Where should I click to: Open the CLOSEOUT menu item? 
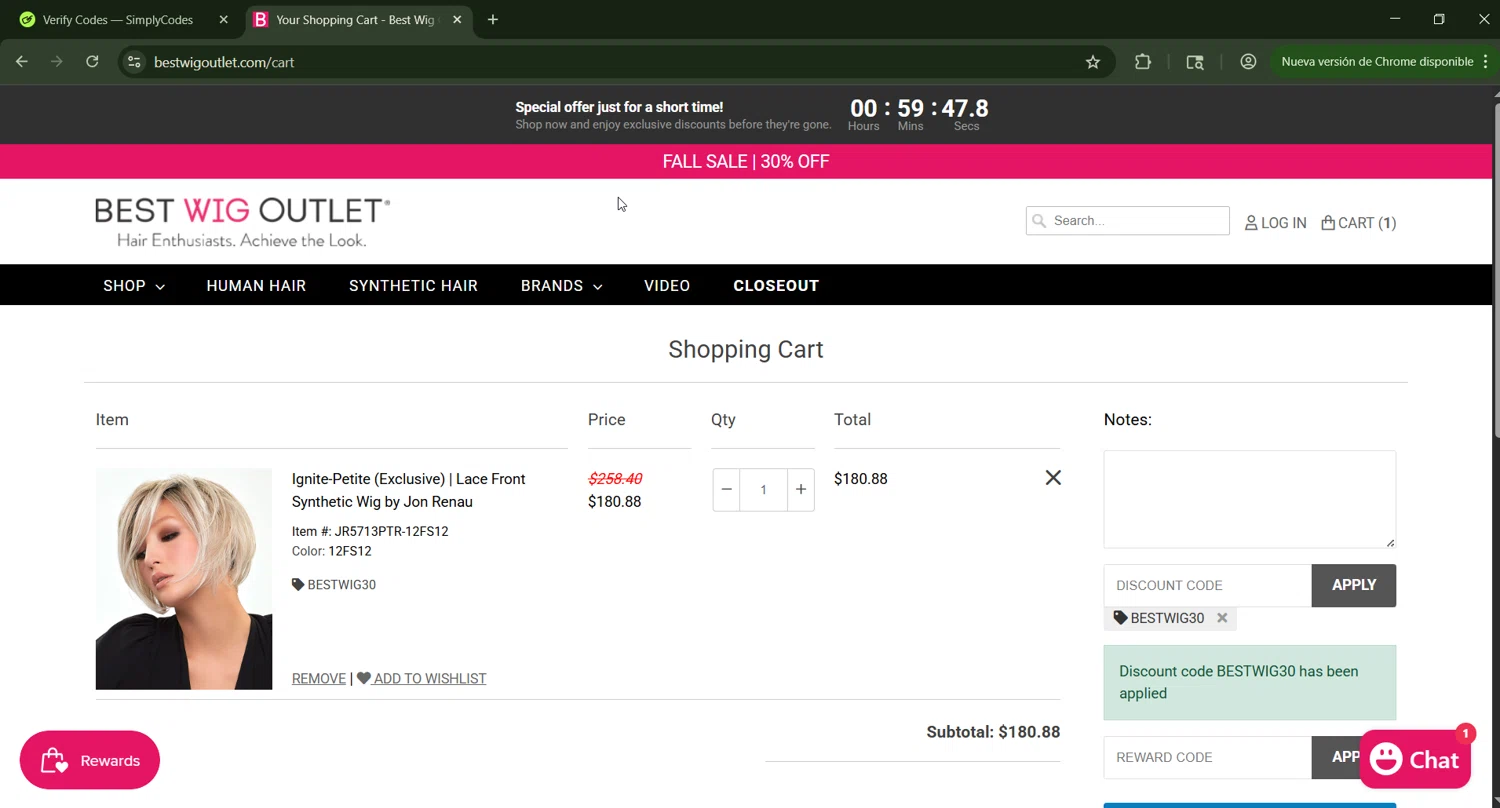click(776, 285)
